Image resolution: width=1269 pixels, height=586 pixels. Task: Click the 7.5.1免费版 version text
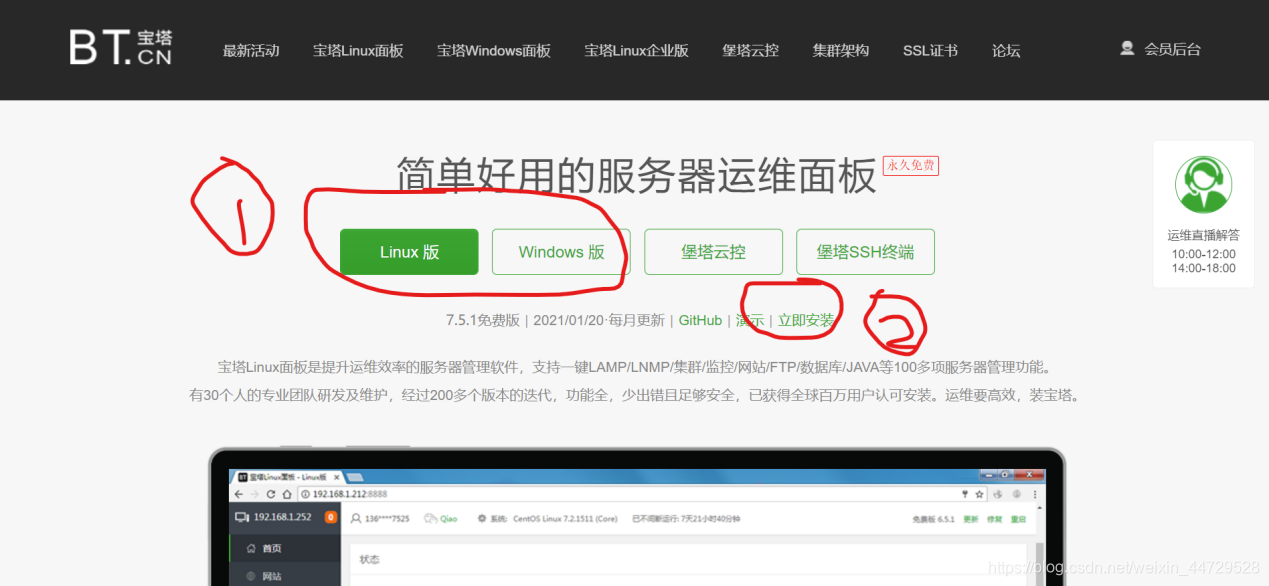(483, 320)
